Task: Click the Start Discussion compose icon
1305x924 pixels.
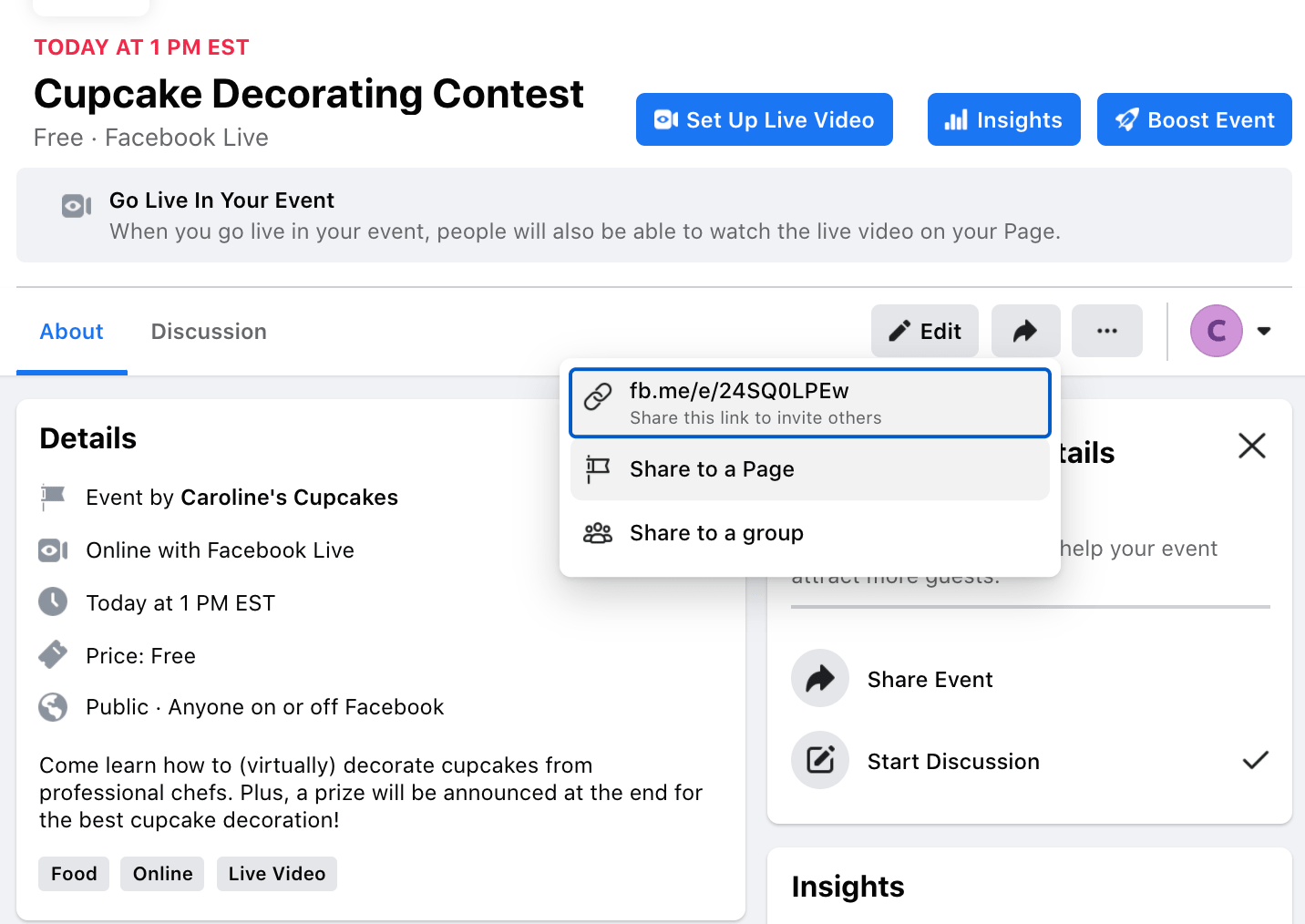Action: [x=820, y=760]
